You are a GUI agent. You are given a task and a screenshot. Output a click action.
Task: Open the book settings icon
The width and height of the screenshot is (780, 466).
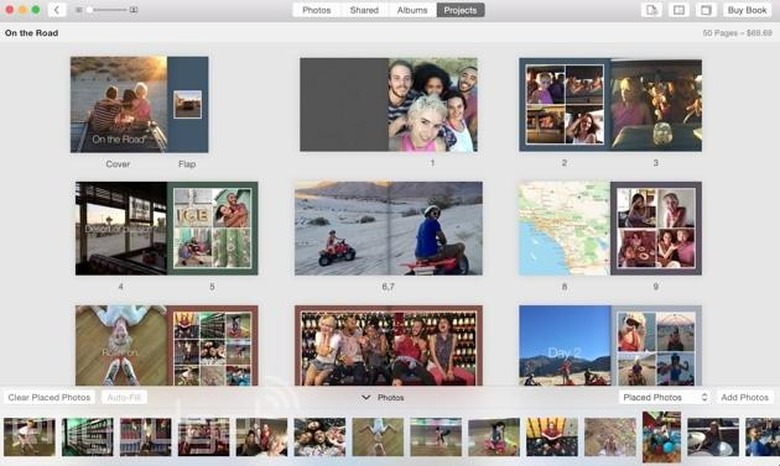click(x=706, y=10)
